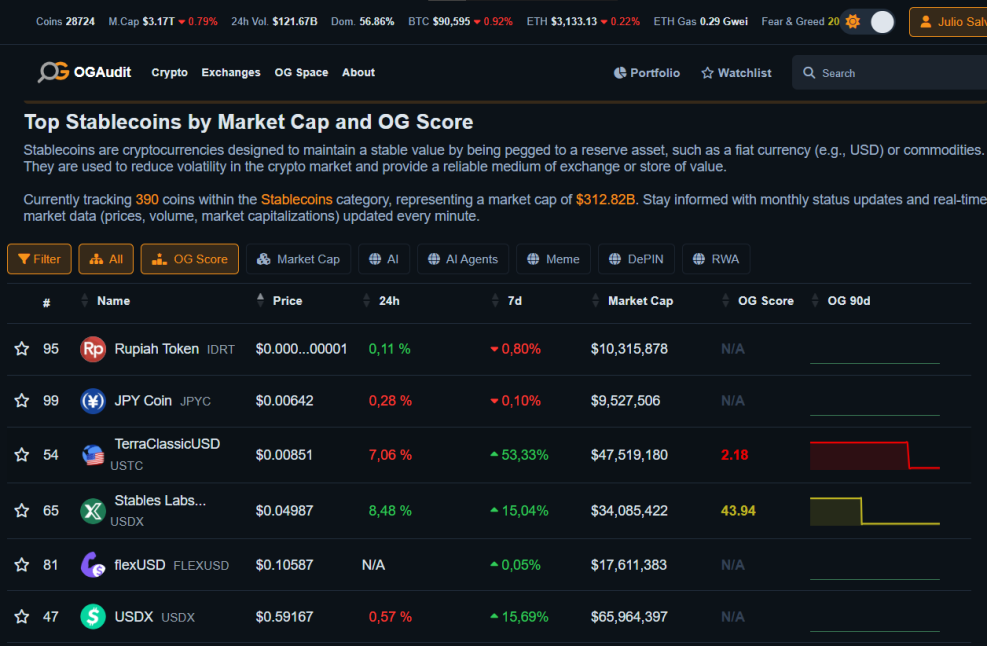987x646 pixels.
Task: Star USDX rank 47 for watchlist
Action: [x=22, y=616]
